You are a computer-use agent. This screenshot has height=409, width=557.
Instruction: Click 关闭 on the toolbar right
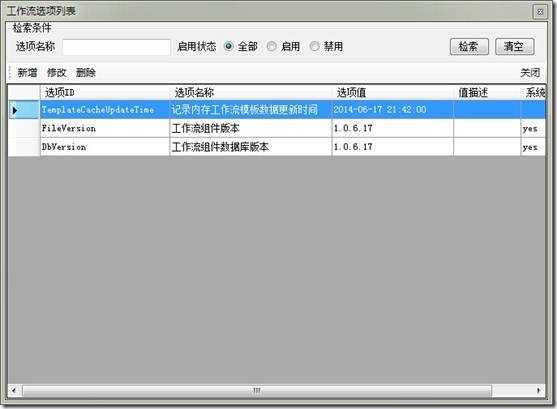click(x=530, y=72)
